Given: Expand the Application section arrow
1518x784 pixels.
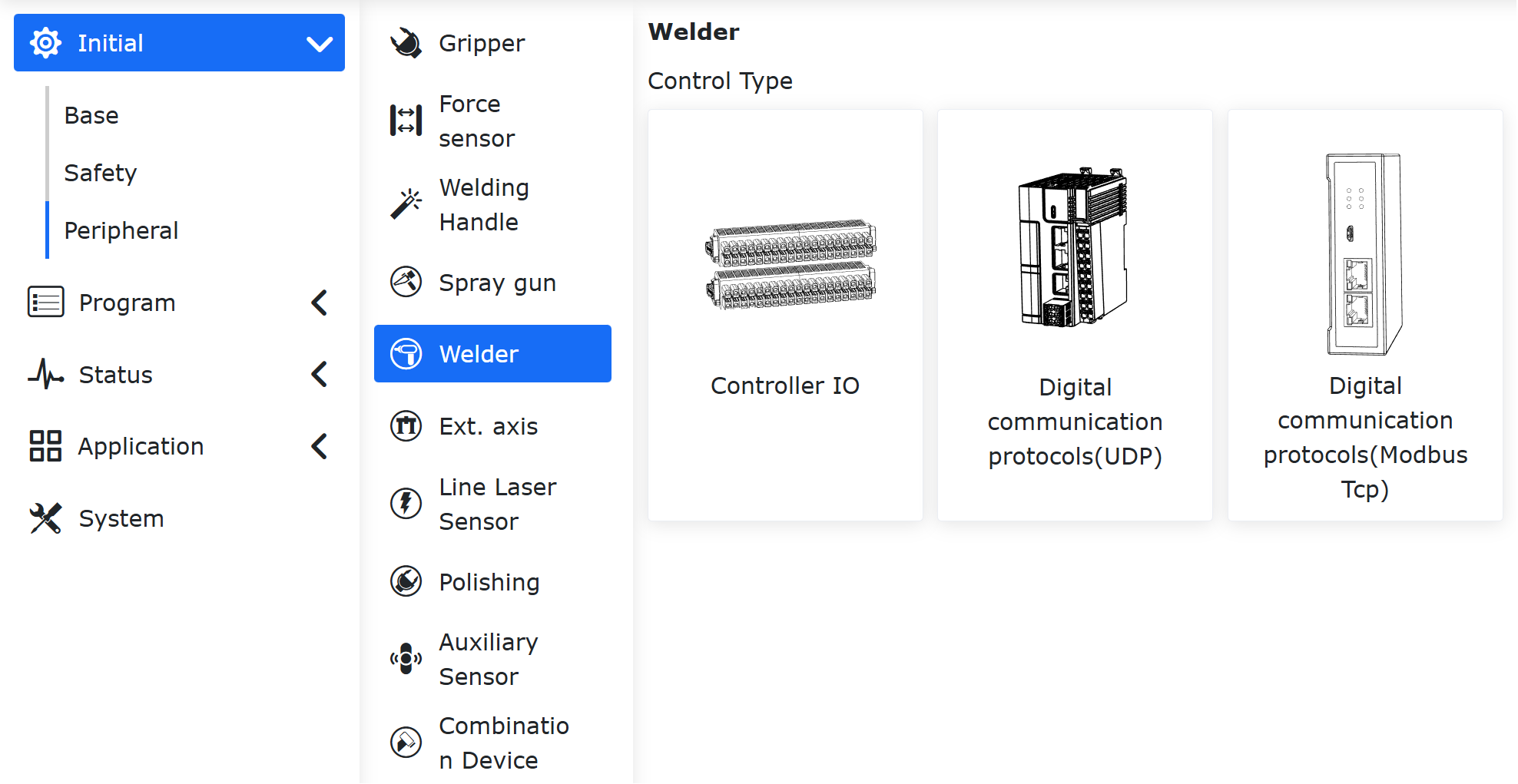Looking at the screenshot, I should tap(320, 446).
